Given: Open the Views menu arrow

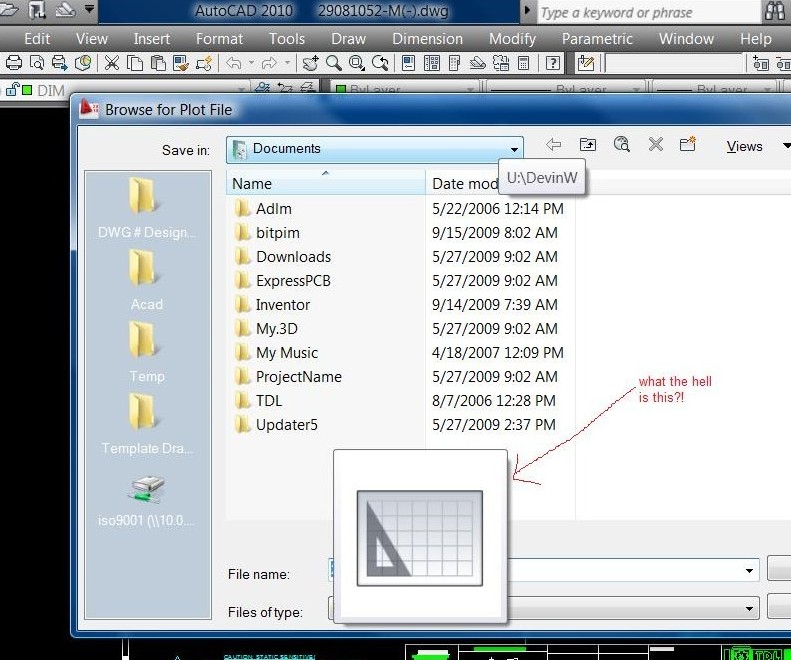Looking at the screenshot, I should click(x=786, y=146).
